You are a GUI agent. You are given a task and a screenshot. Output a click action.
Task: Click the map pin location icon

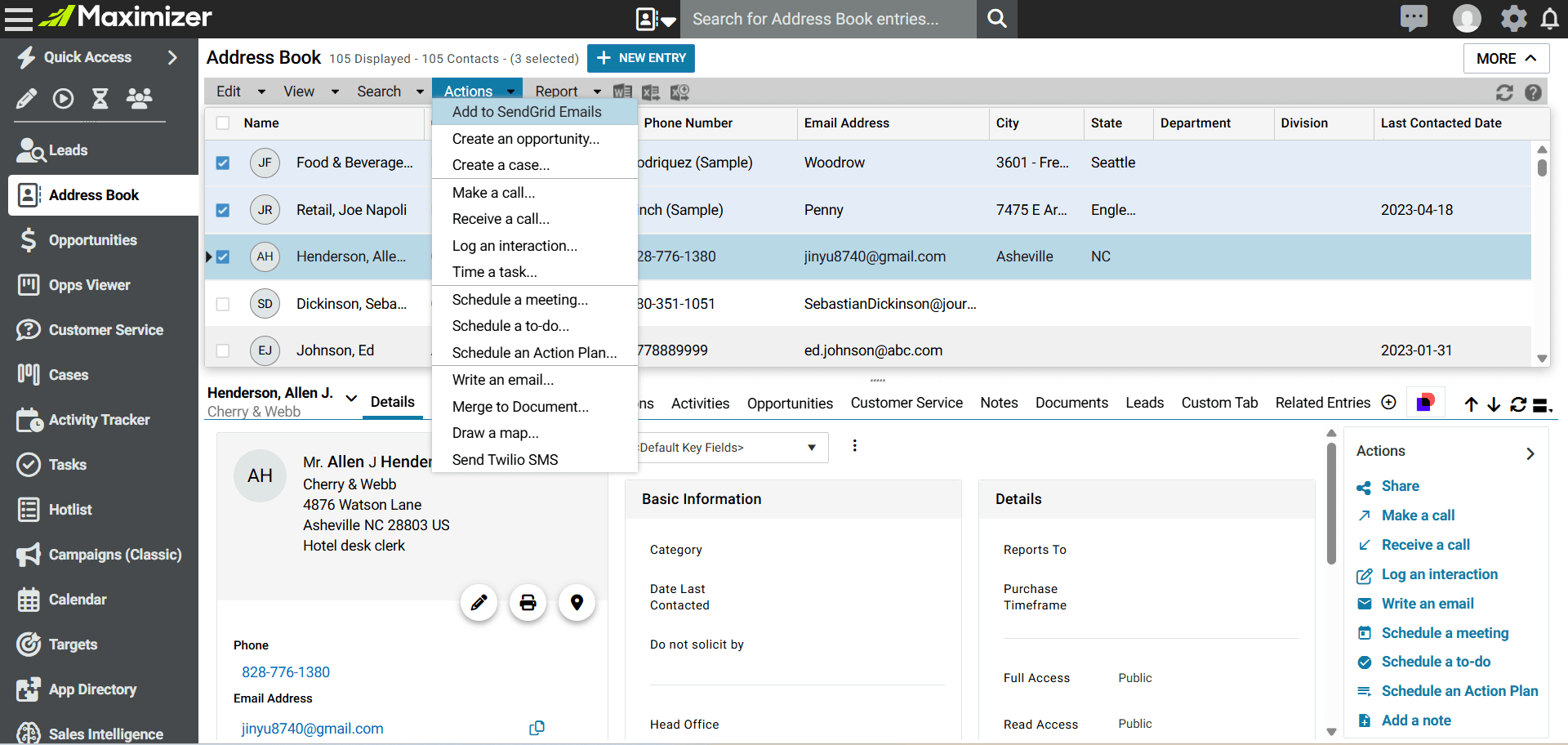coord(577,603)
